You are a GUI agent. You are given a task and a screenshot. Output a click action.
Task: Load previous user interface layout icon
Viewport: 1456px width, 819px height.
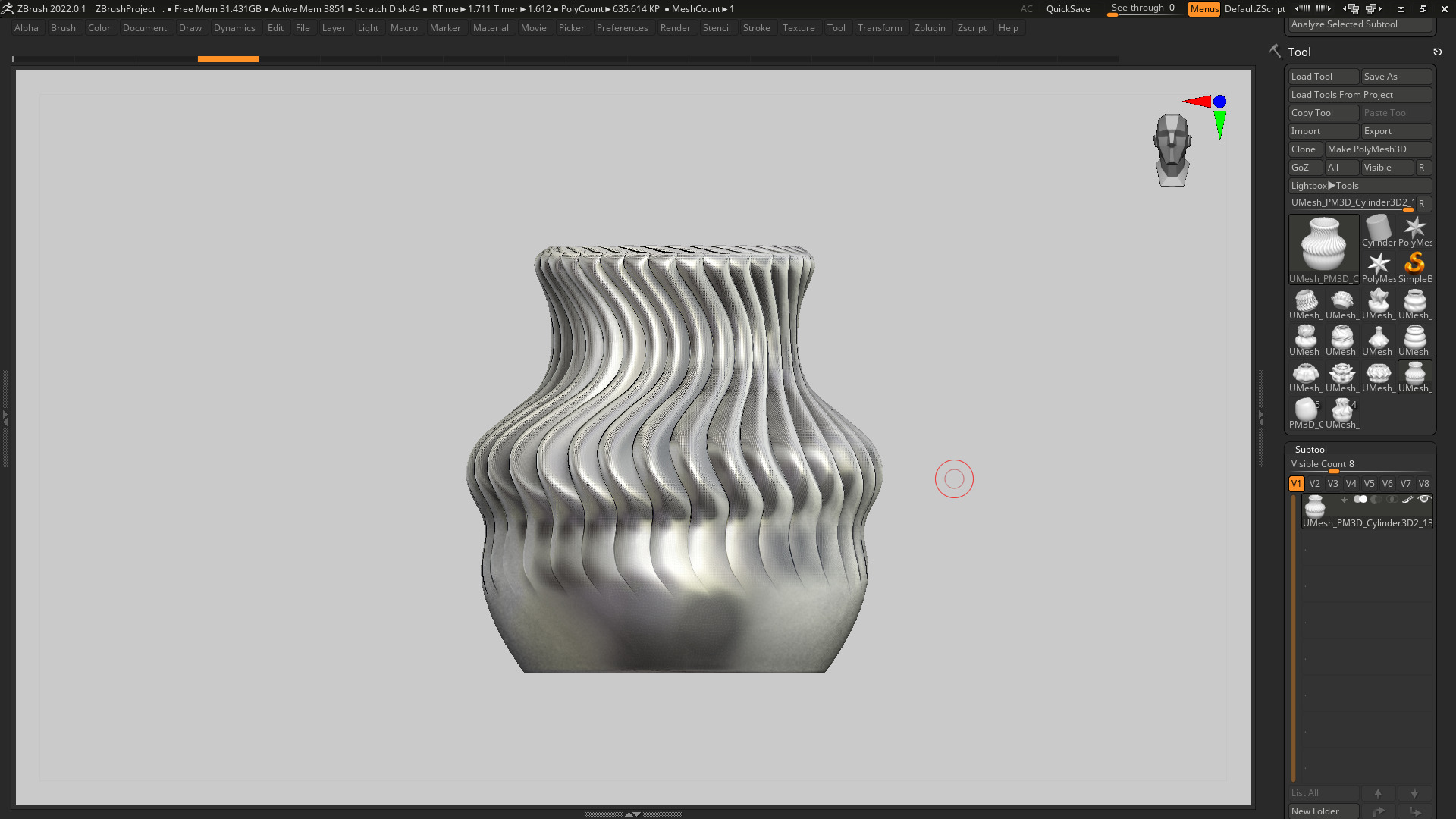[1351, 8]
